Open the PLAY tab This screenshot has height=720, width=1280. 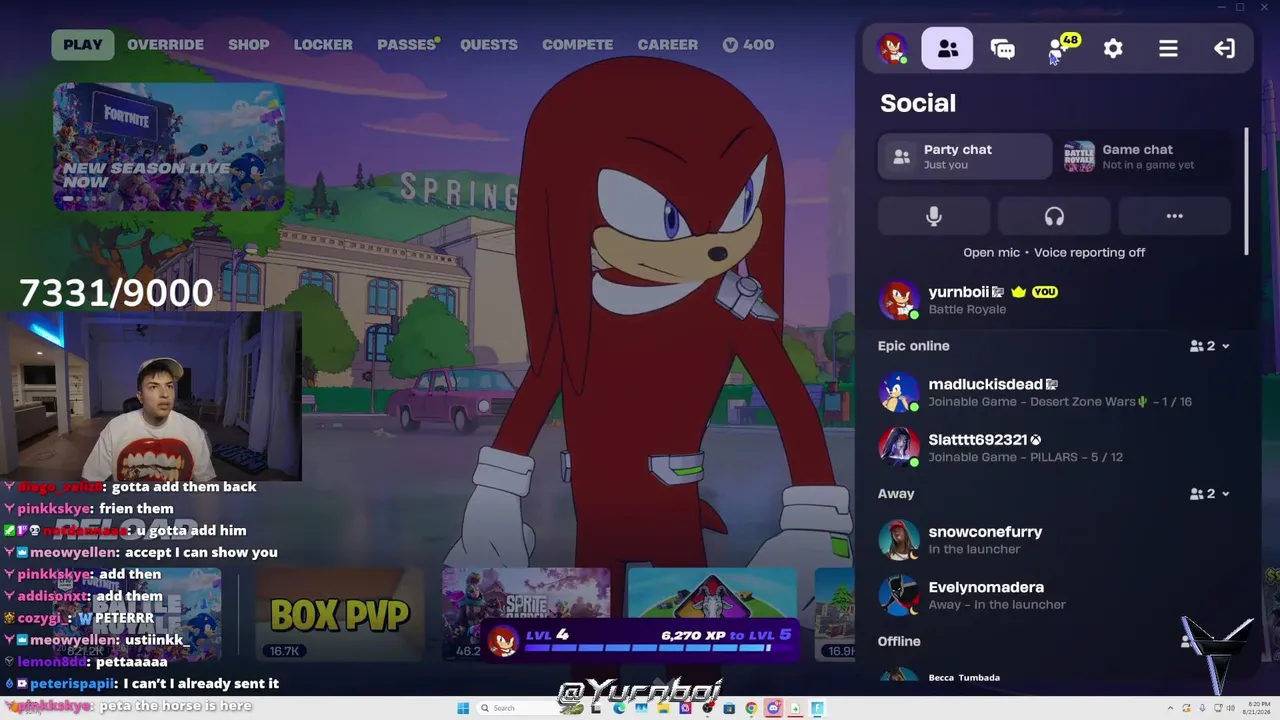[83, 45]
